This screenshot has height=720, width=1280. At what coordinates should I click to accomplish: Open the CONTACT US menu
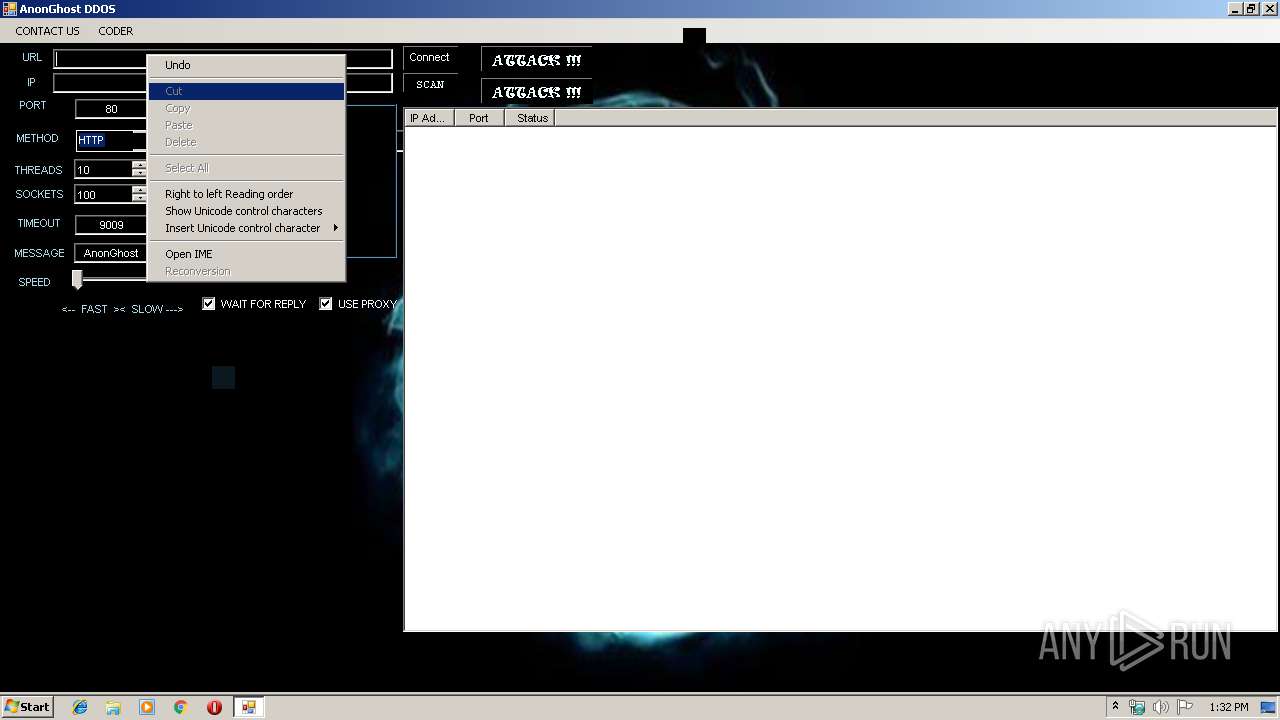click(47, 31)
